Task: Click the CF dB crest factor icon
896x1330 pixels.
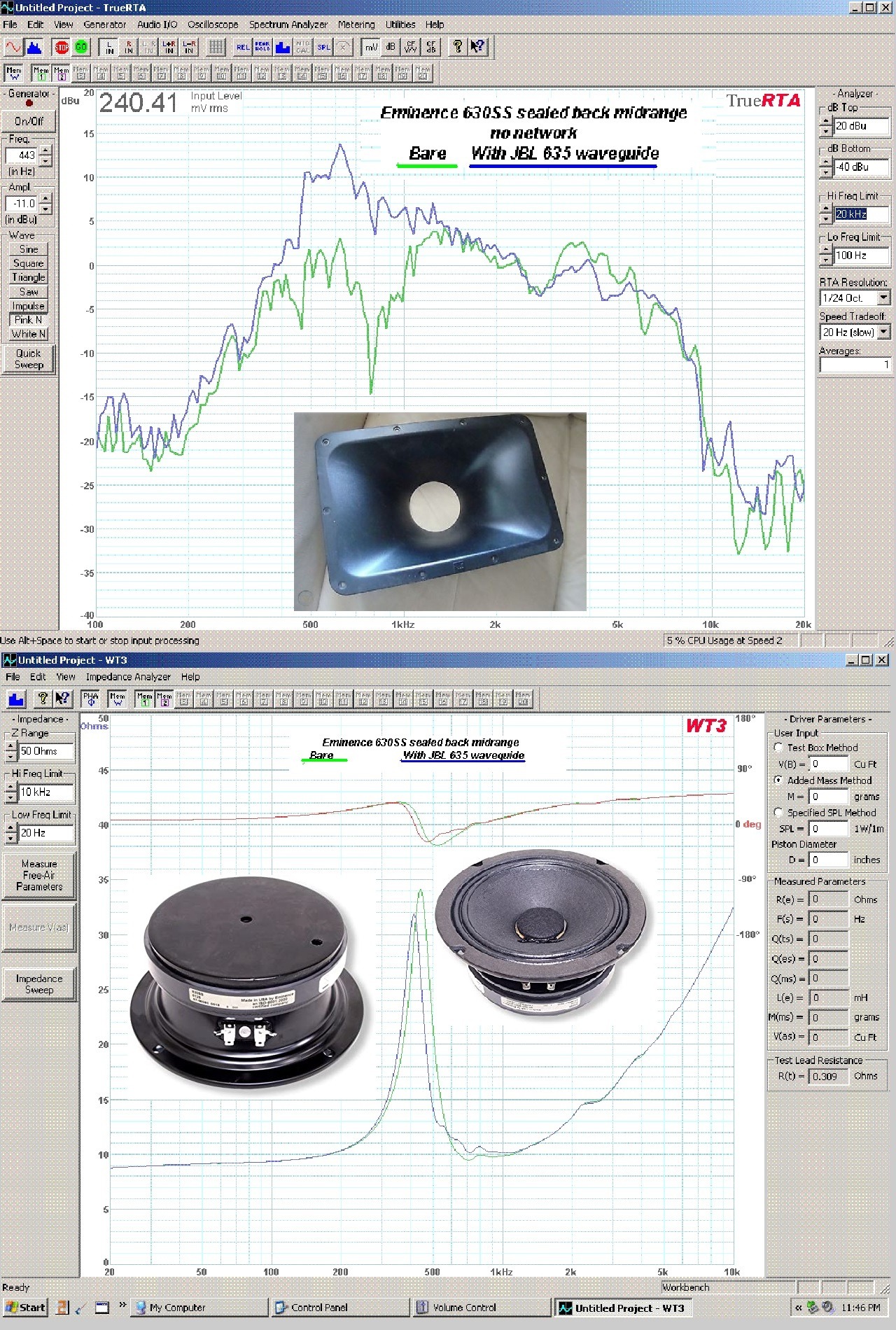Action: (x=430, y=47)
